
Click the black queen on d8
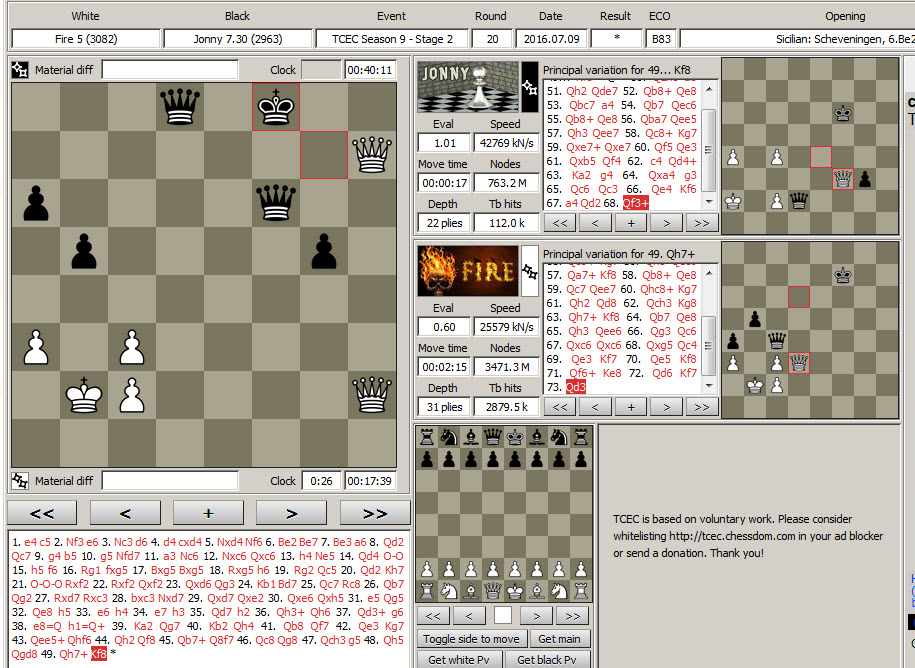click(x=180, y=107)
